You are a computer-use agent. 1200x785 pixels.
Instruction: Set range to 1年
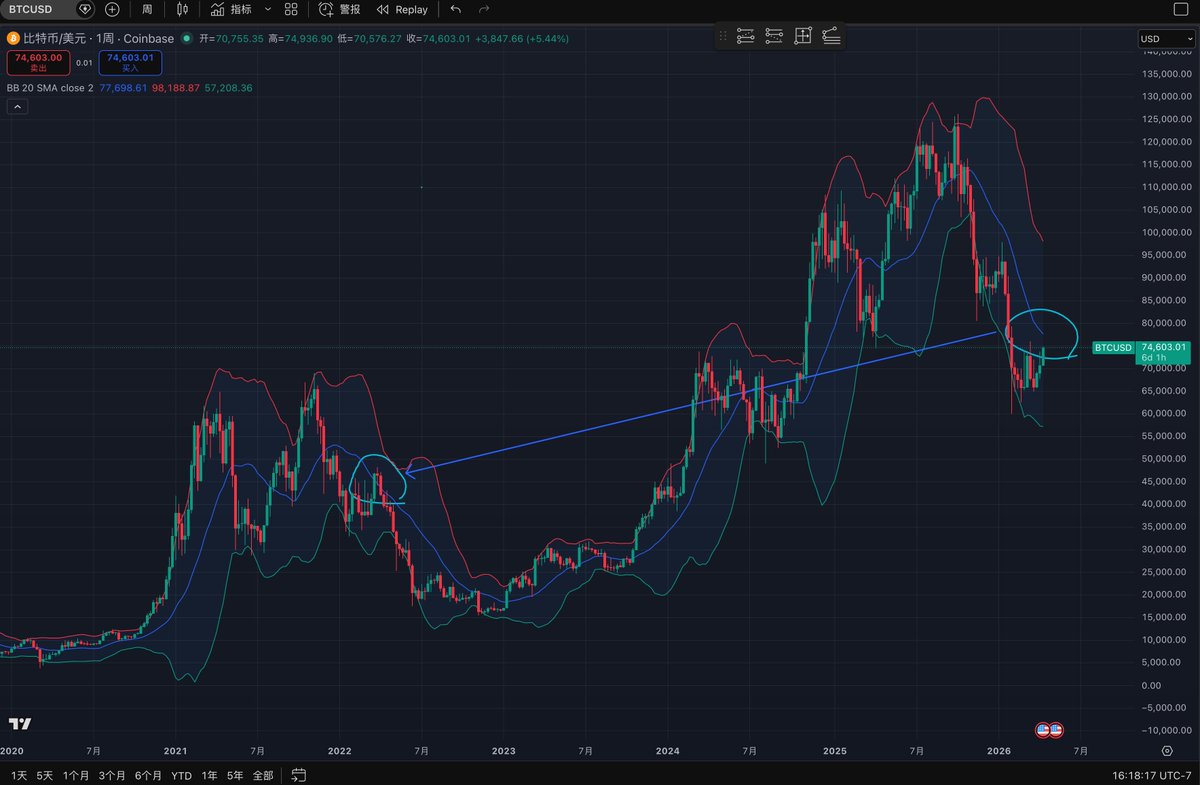[210, 775]
